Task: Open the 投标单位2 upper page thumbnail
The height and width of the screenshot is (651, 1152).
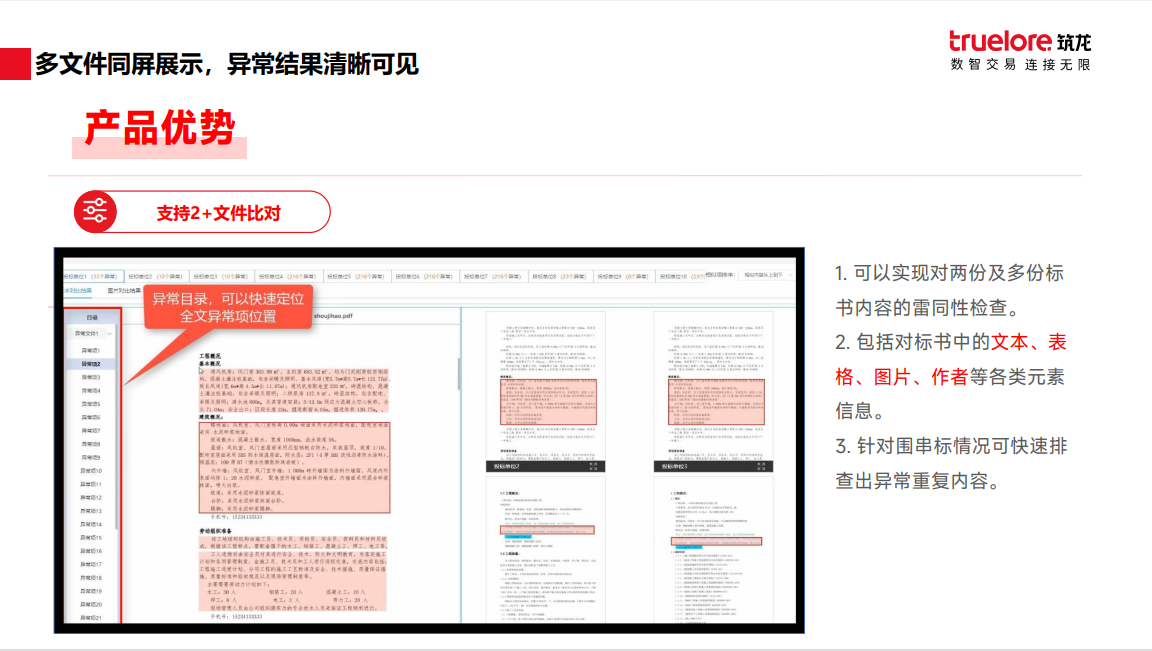Action: click(x=545, y=386)
